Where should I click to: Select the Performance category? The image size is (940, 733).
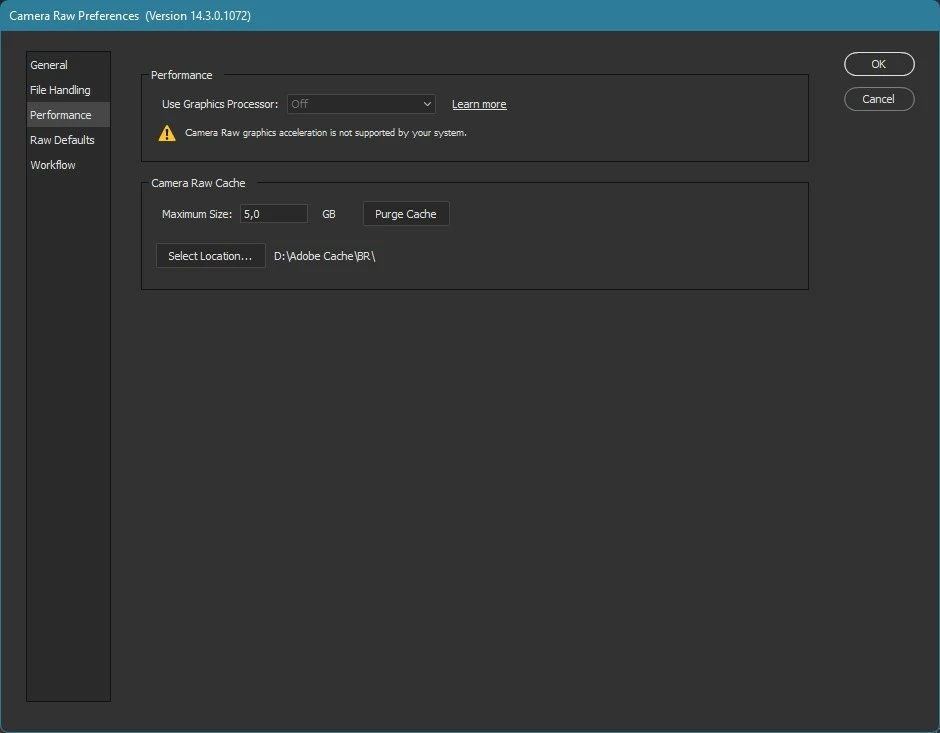coord(68,114)
